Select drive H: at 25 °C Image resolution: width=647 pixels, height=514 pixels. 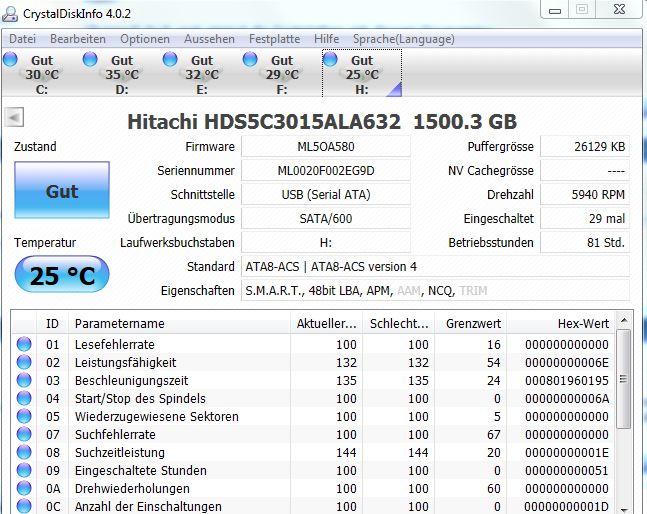tap(362, 73)
